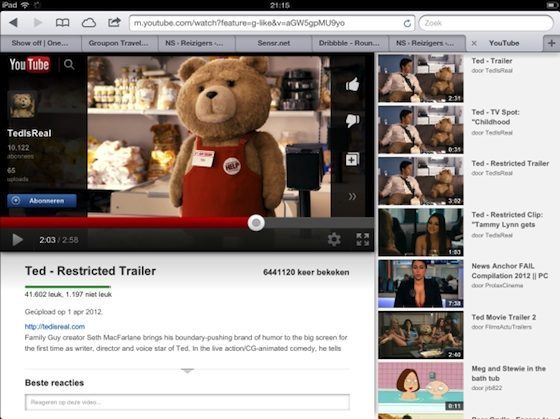Click the YouTube logo

pyautogui.click(x=30, y=65)
